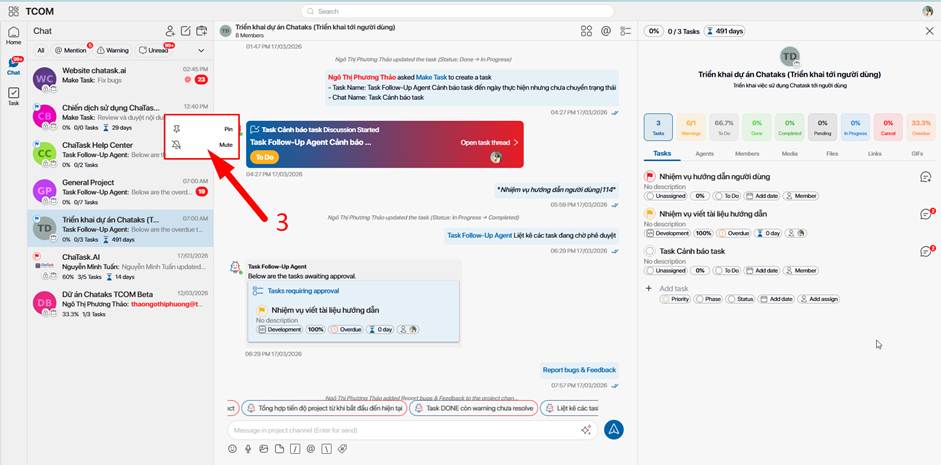The height and width of the screenshot is (465, 941).
Task: Click the tag icon below message box
Action: pyautogui.click(x=342, y=449)
